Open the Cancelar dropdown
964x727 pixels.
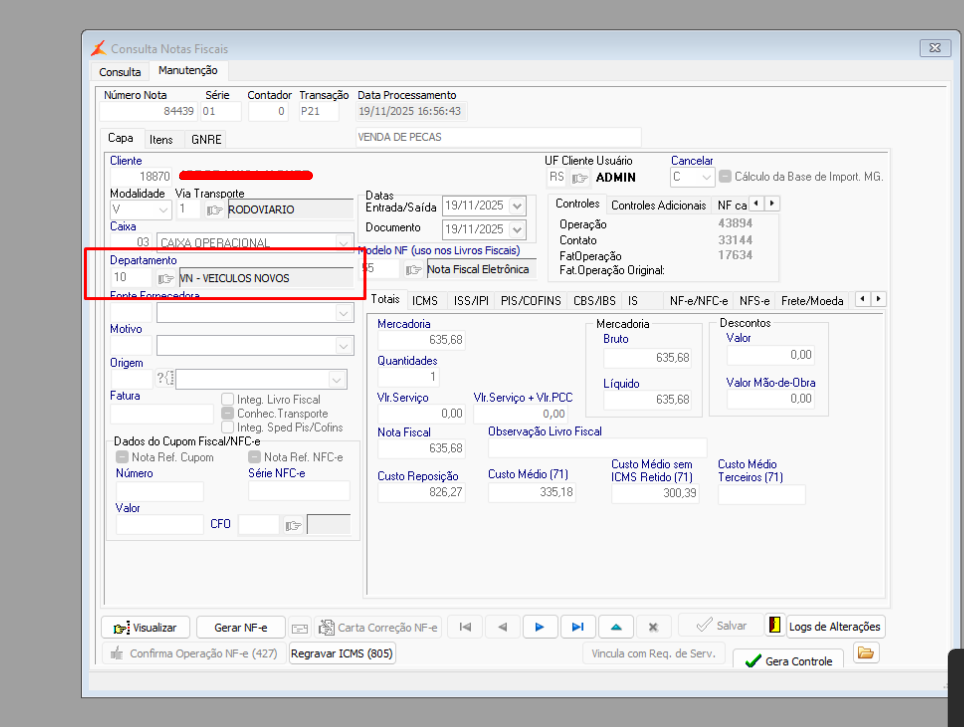pos(707,177)
